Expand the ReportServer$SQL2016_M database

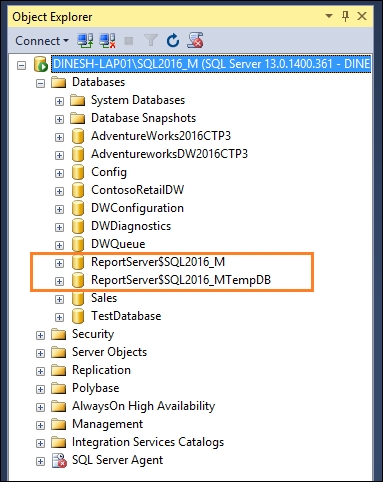pyautogui.click(x=59, y=263)
